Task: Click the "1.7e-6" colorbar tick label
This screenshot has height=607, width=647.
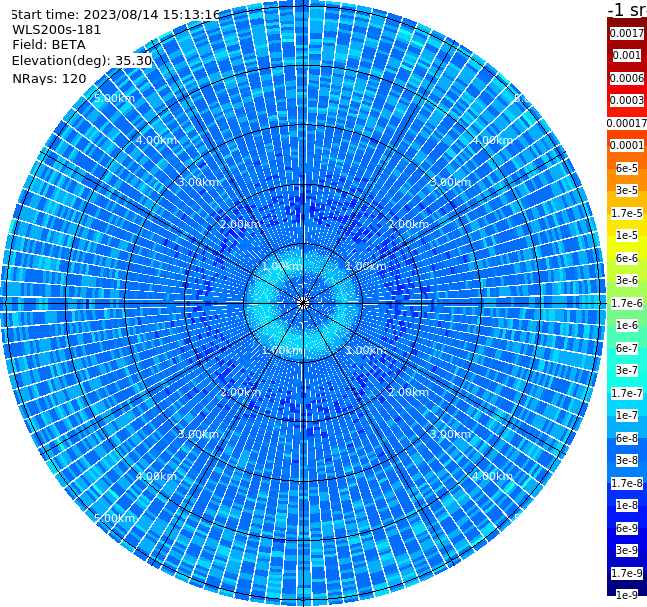Action: [627, 303]
